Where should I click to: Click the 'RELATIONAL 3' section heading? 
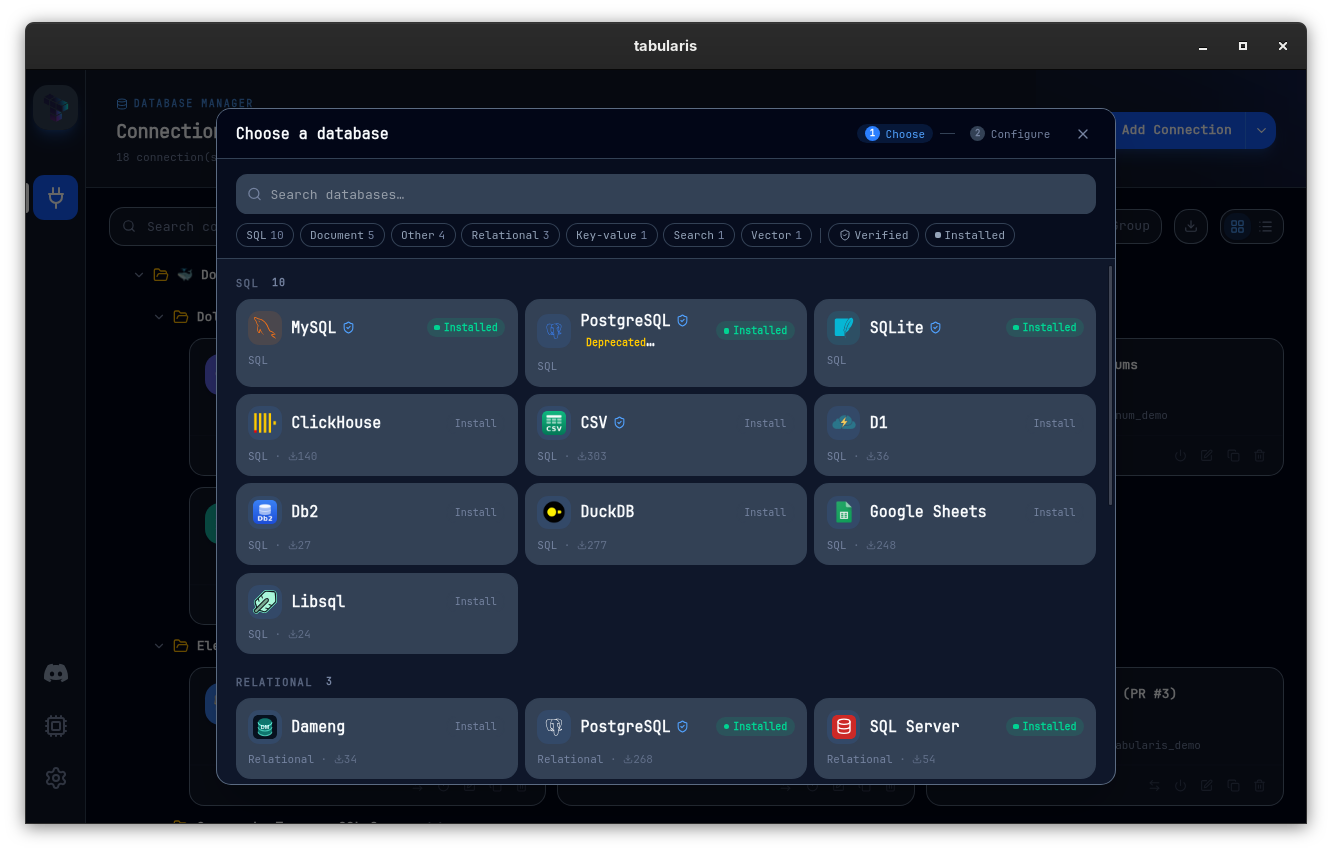tap(284, 682)
